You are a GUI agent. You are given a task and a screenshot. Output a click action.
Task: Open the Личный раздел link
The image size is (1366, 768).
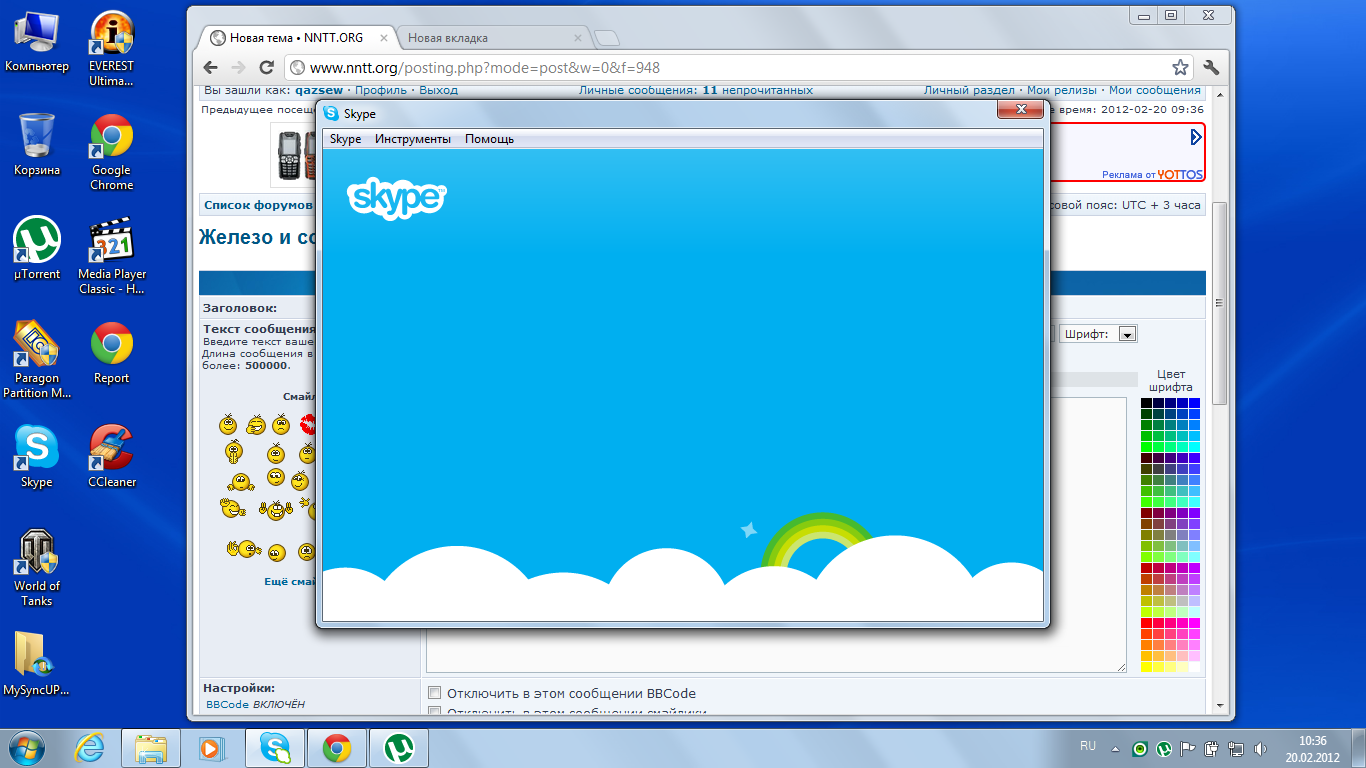[969, 90]
